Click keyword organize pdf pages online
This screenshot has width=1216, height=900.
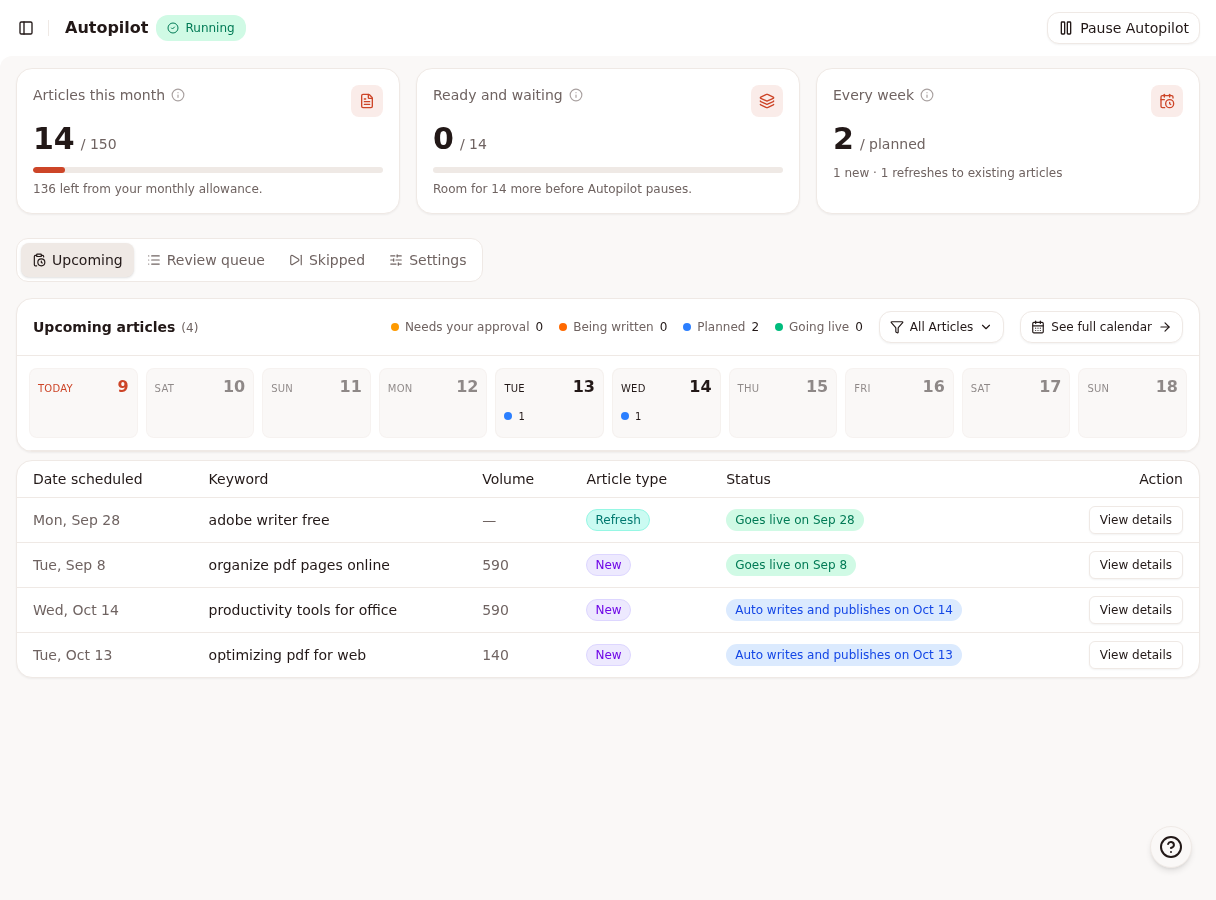[299, 565]
